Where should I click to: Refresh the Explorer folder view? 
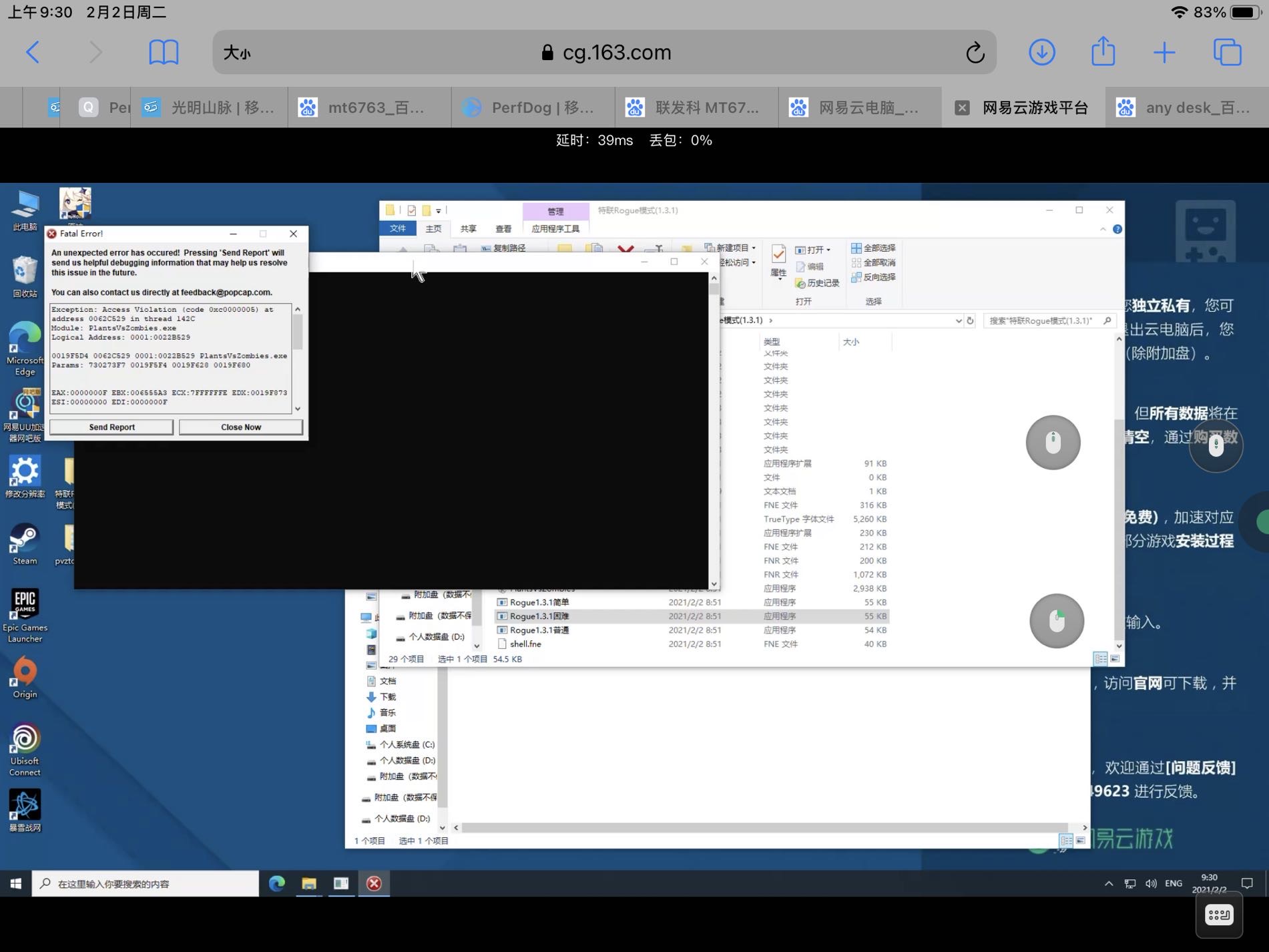971,320
